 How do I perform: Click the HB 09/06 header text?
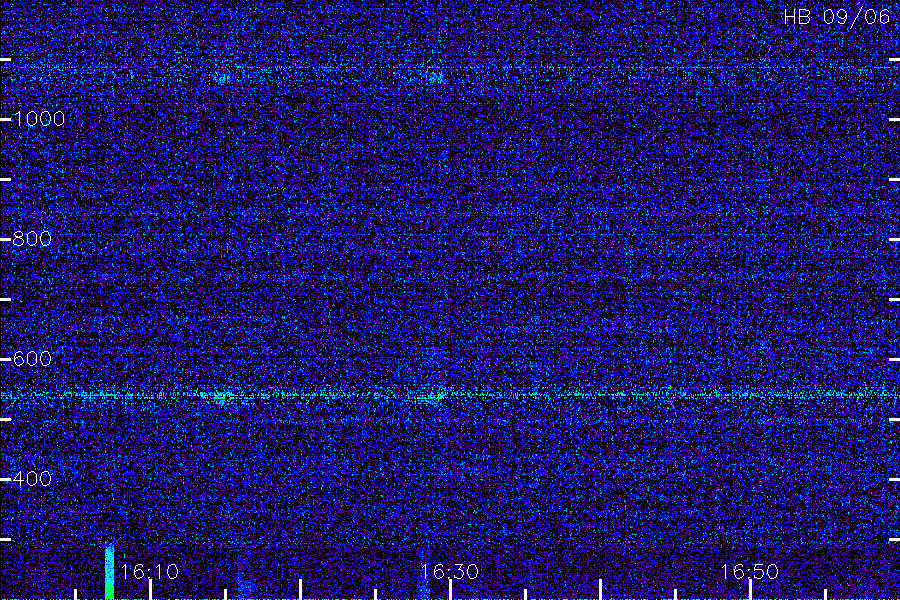836,17
